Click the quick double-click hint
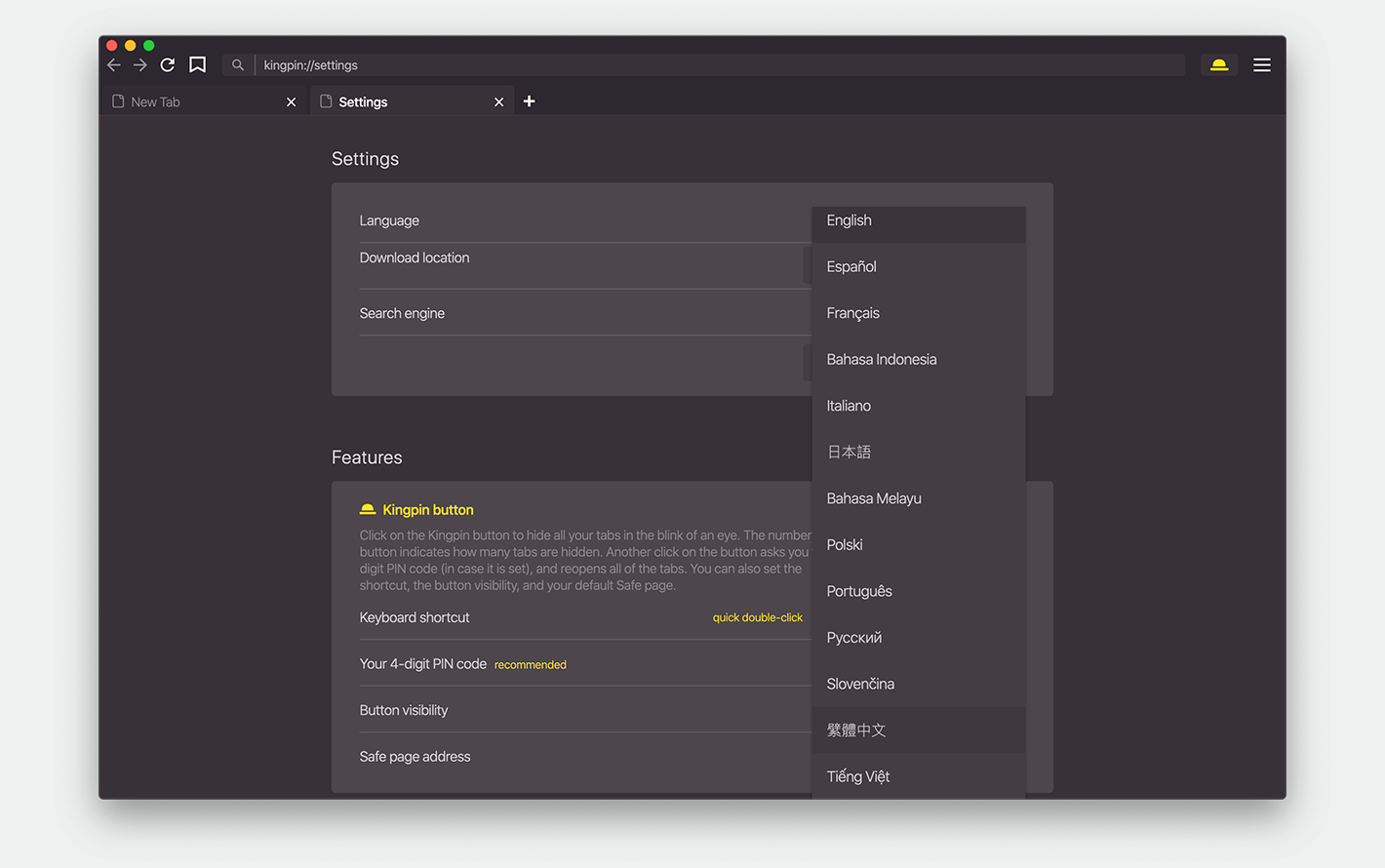This screenshot has height=868, width=1385. (x=758, y=617)
